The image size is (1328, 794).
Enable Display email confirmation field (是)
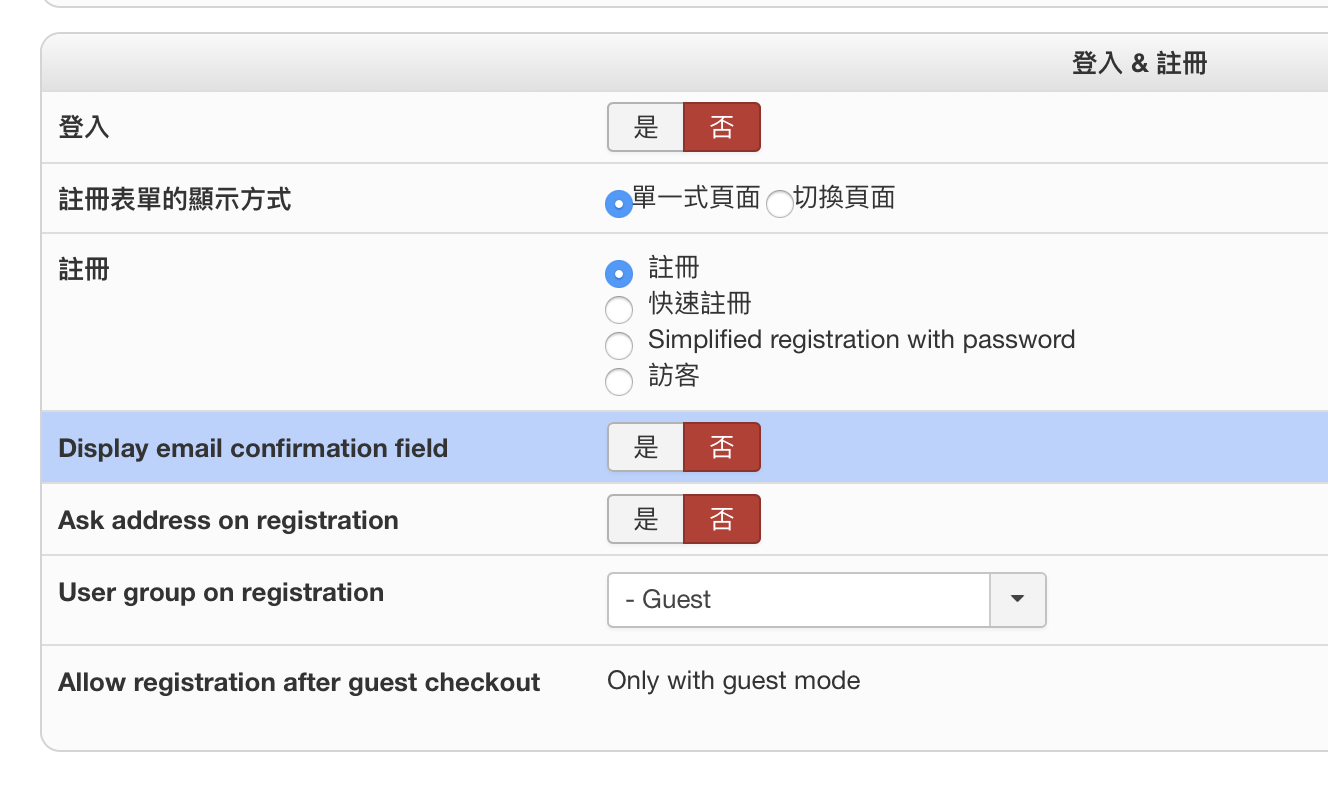coord(646,447)
